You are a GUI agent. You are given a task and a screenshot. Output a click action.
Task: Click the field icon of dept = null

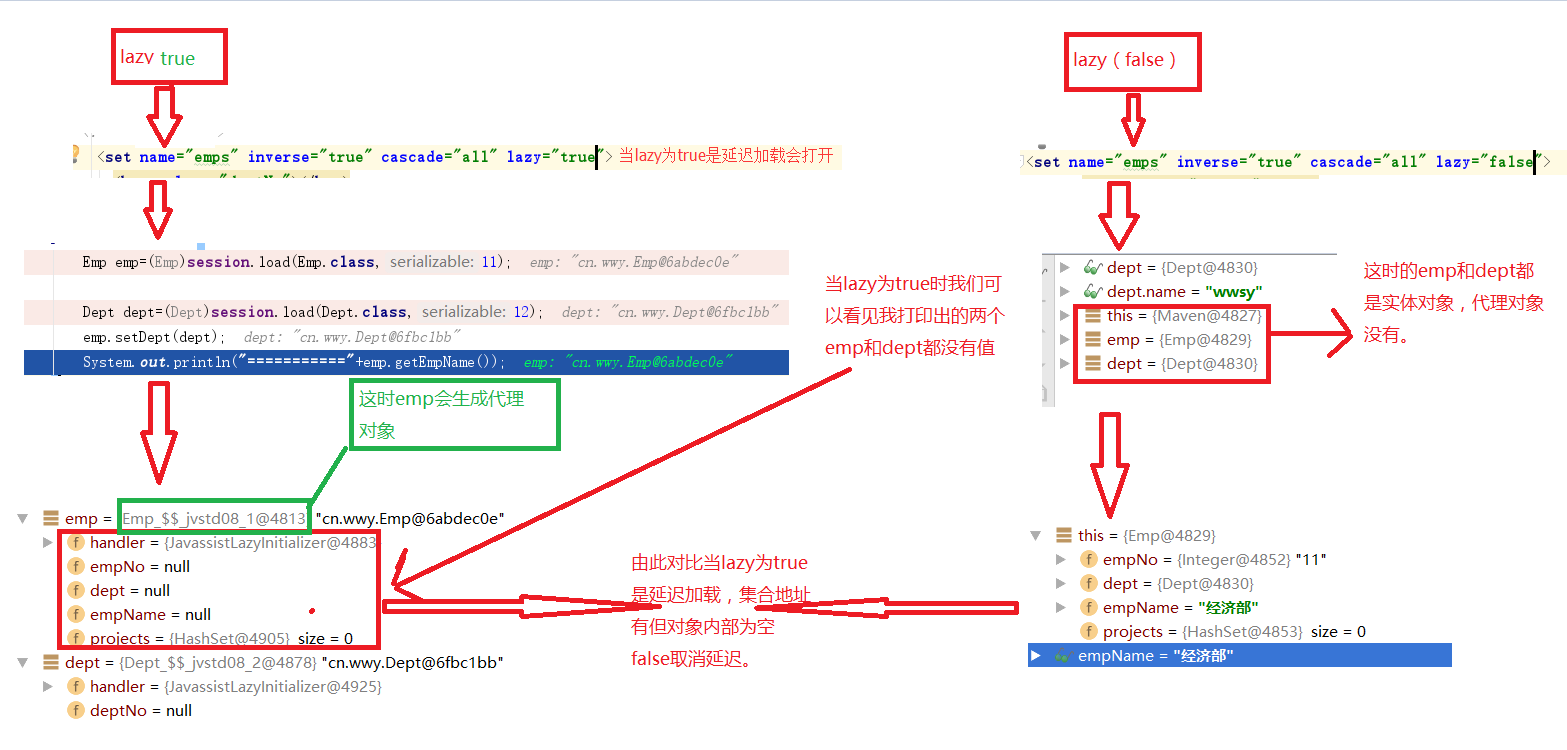(75, 590)
